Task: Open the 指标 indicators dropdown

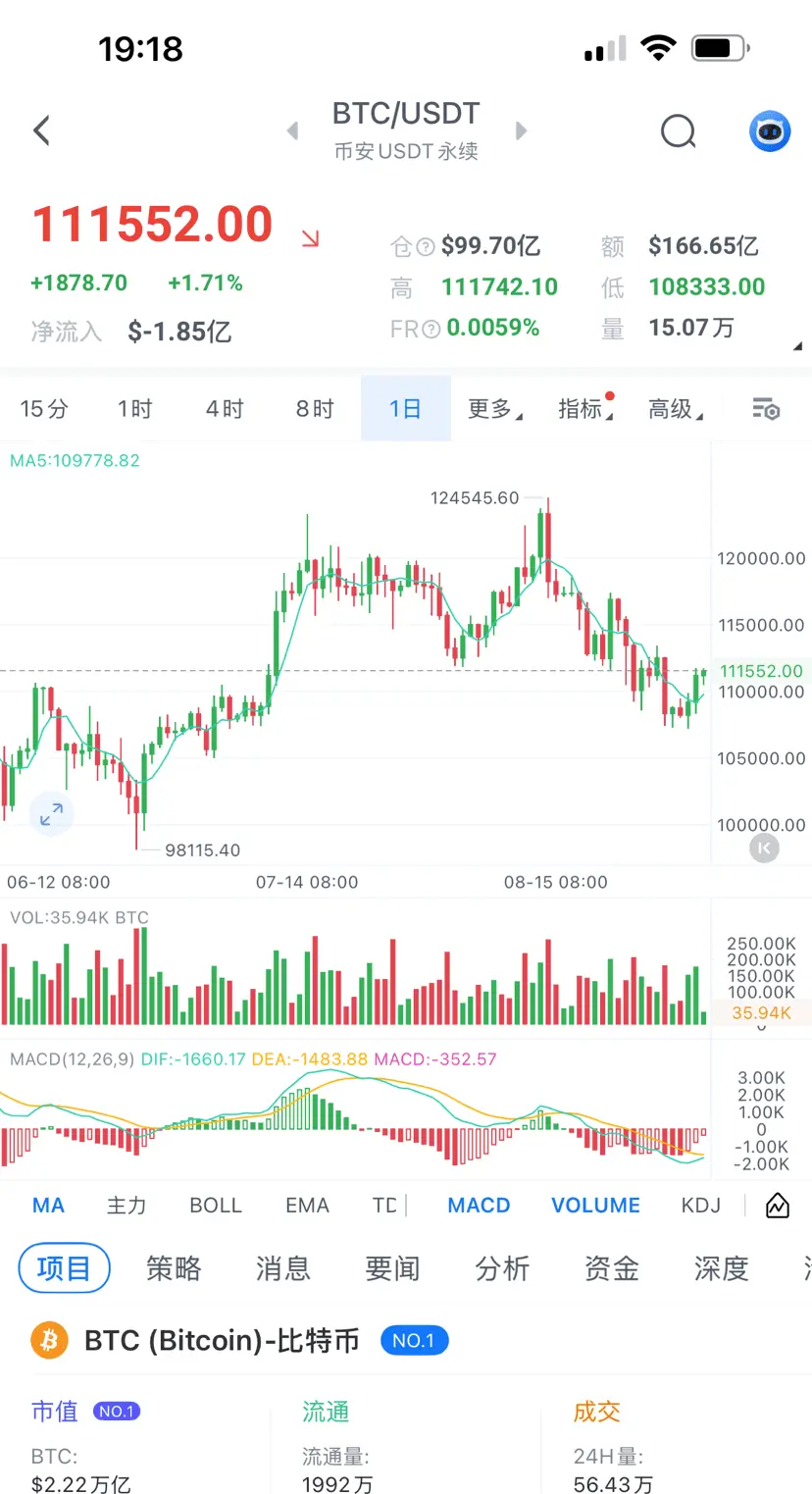Action: coord(585,409)
